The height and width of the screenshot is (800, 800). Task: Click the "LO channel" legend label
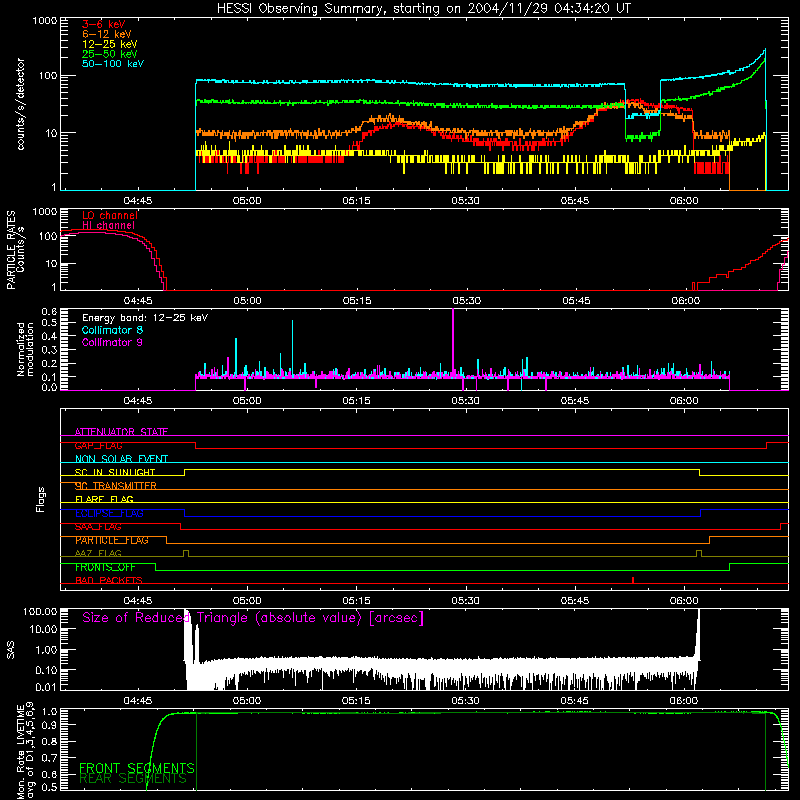pyautogui.click(x=110, y=215)
